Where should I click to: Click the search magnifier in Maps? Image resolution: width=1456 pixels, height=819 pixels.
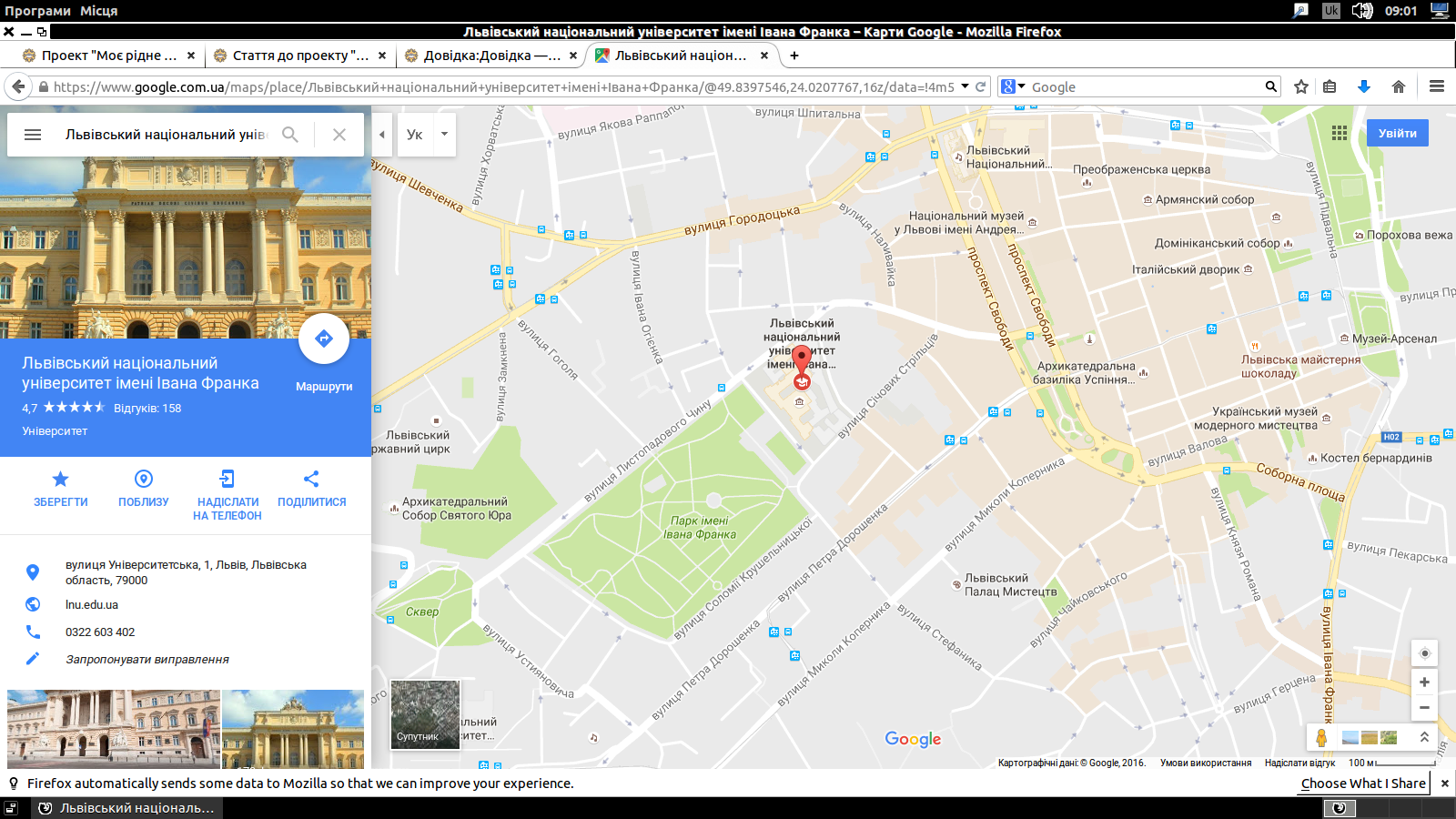point(290,135)
